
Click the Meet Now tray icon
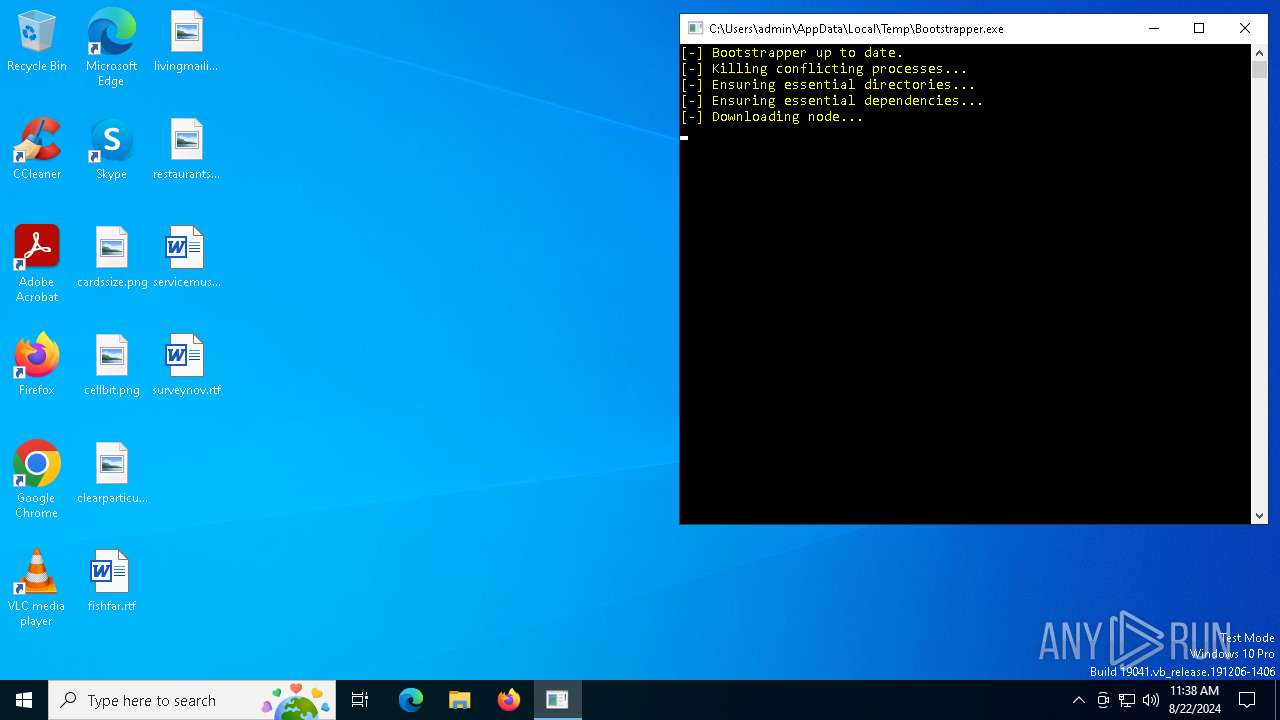click(1103, 700)
